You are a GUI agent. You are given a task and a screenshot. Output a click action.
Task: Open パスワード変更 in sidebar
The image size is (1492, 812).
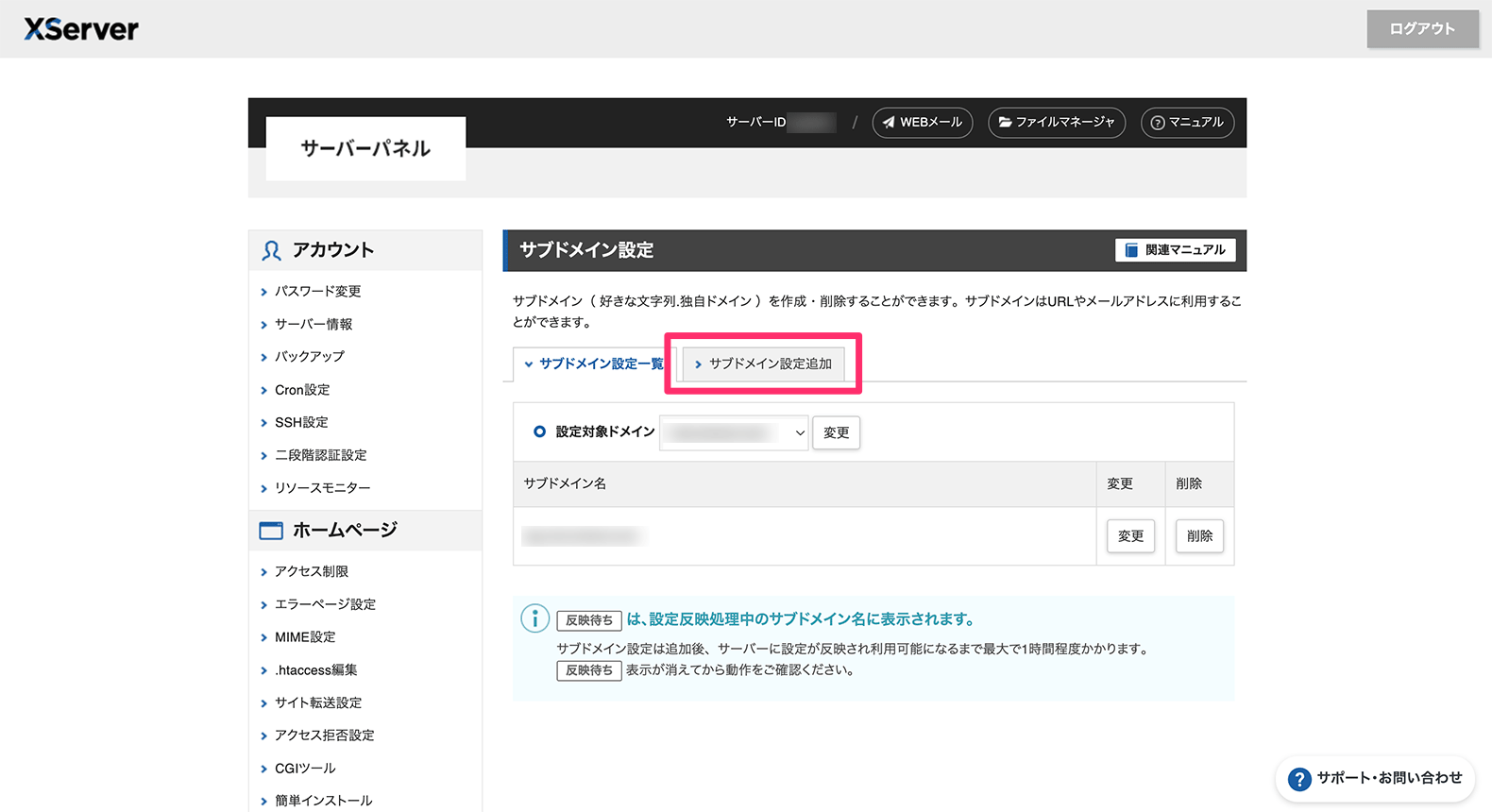click(317, 292)
